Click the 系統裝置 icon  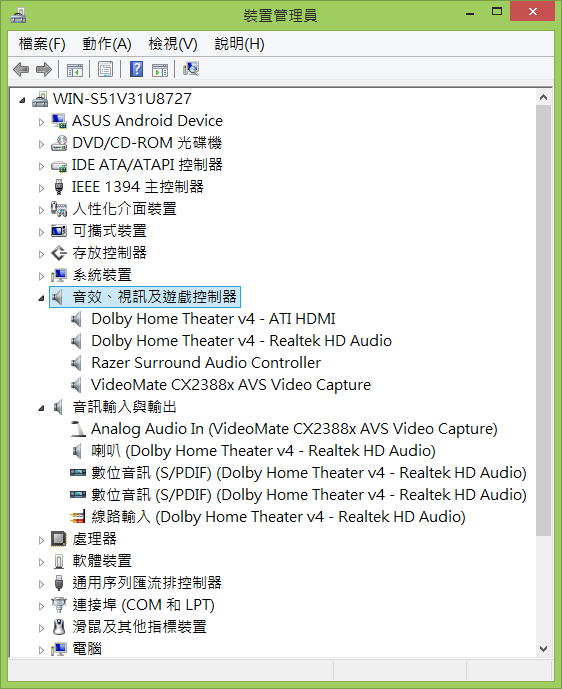pyautogui.click(x=59, y=275)
